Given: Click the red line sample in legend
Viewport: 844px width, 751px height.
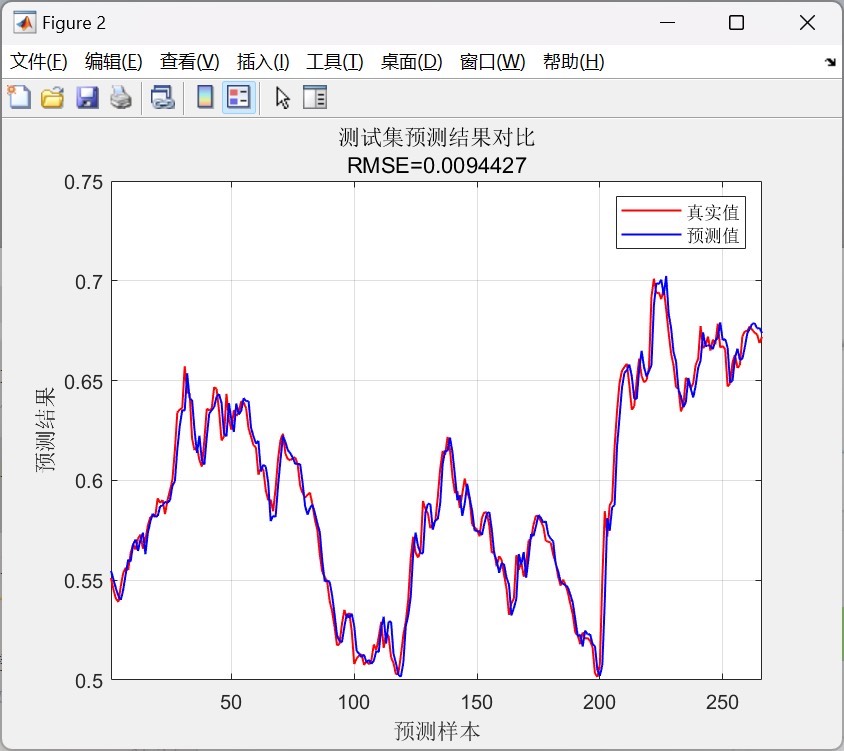Looking at the screenshot, I should [651, 210].
